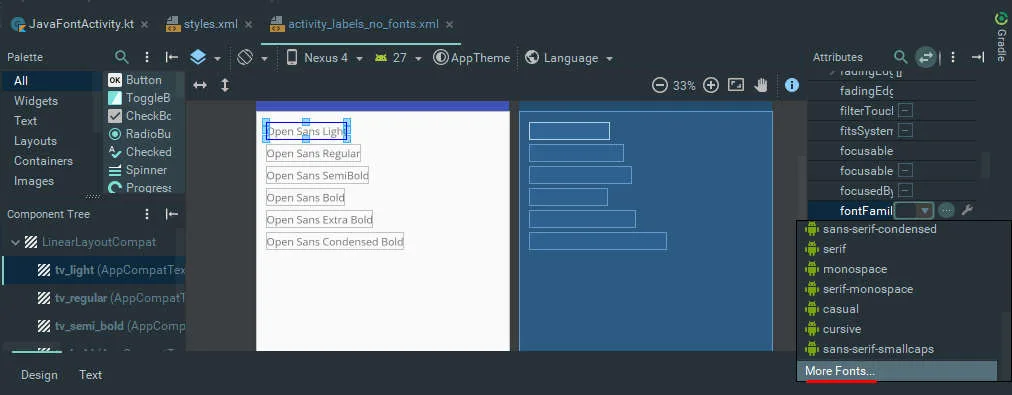1012x395 pixels.
Task: Click the horizontal expand arrows icon
Action: [x=200, y=85]
